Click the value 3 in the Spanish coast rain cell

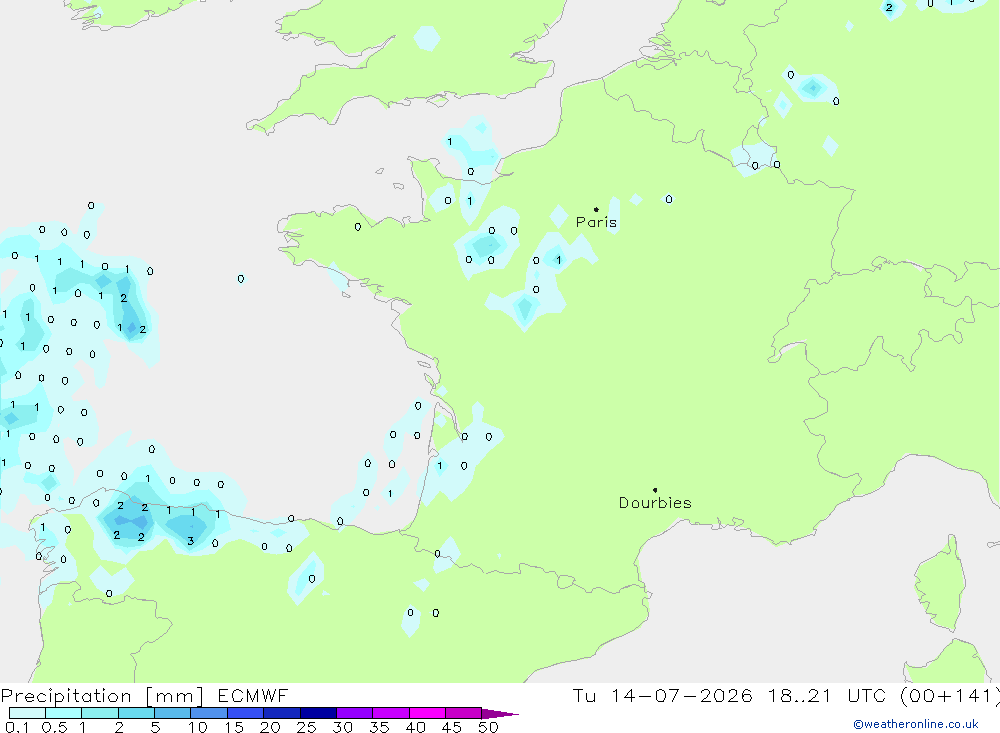point(191,541)
